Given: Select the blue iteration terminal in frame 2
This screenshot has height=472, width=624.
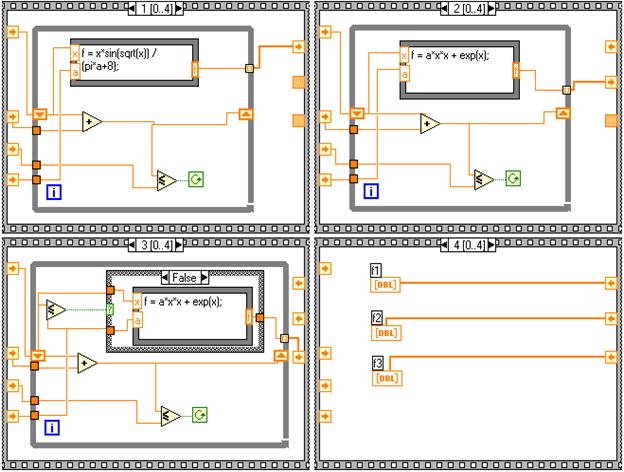Looking at the screenshot, I should (371, 191).
